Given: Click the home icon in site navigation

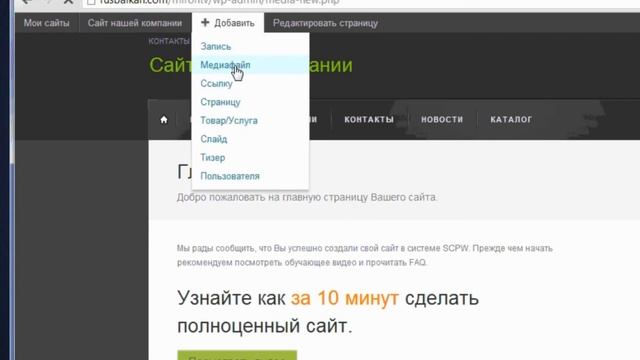Looking at the screenshot, I should [x=164, y=120].
